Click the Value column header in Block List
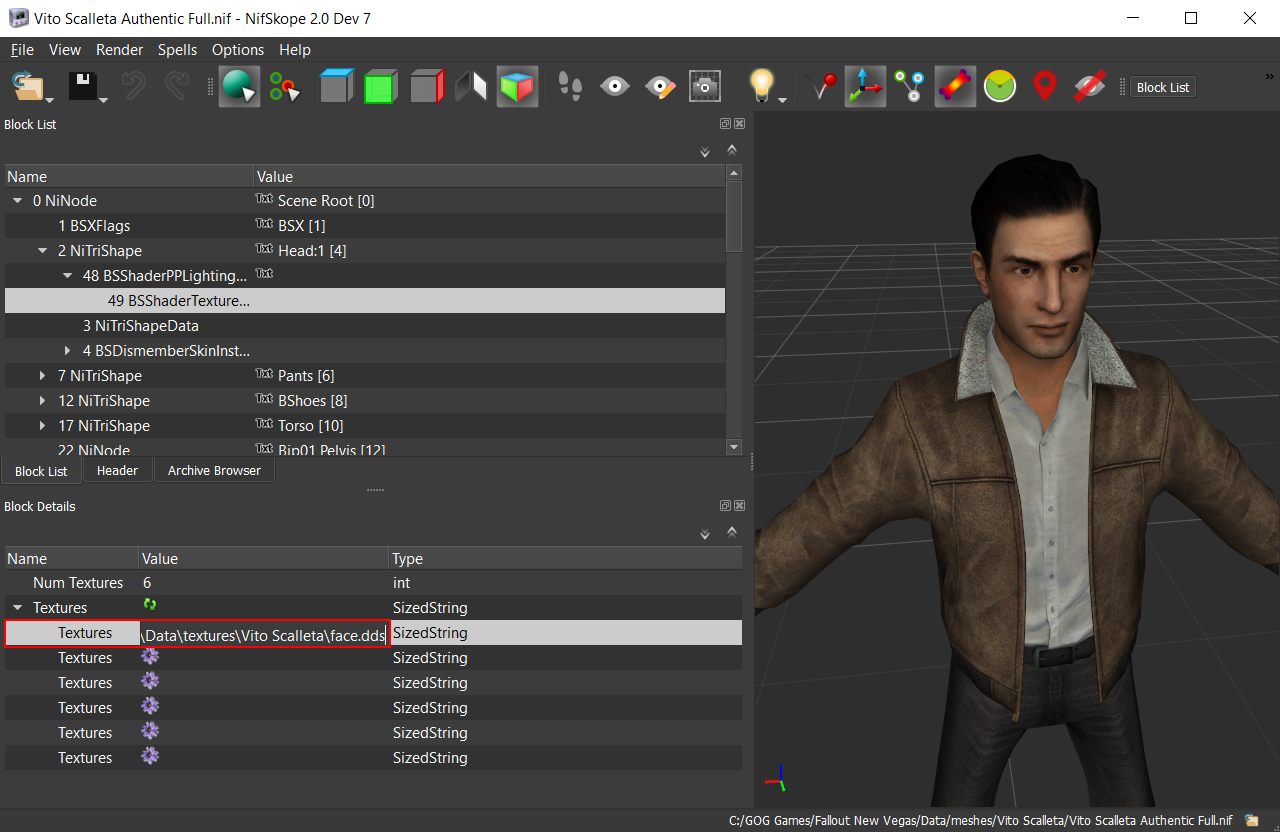 point(490,176)
